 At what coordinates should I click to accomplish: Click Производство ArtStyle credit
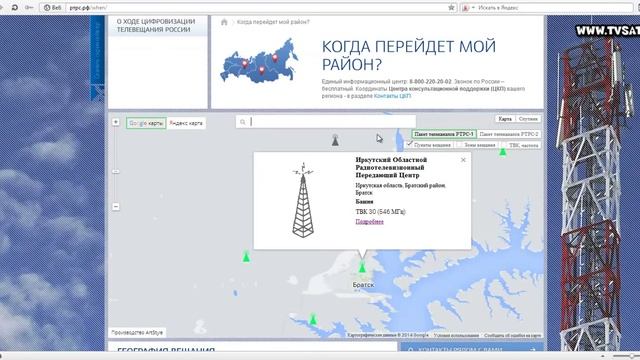point(137,333)
